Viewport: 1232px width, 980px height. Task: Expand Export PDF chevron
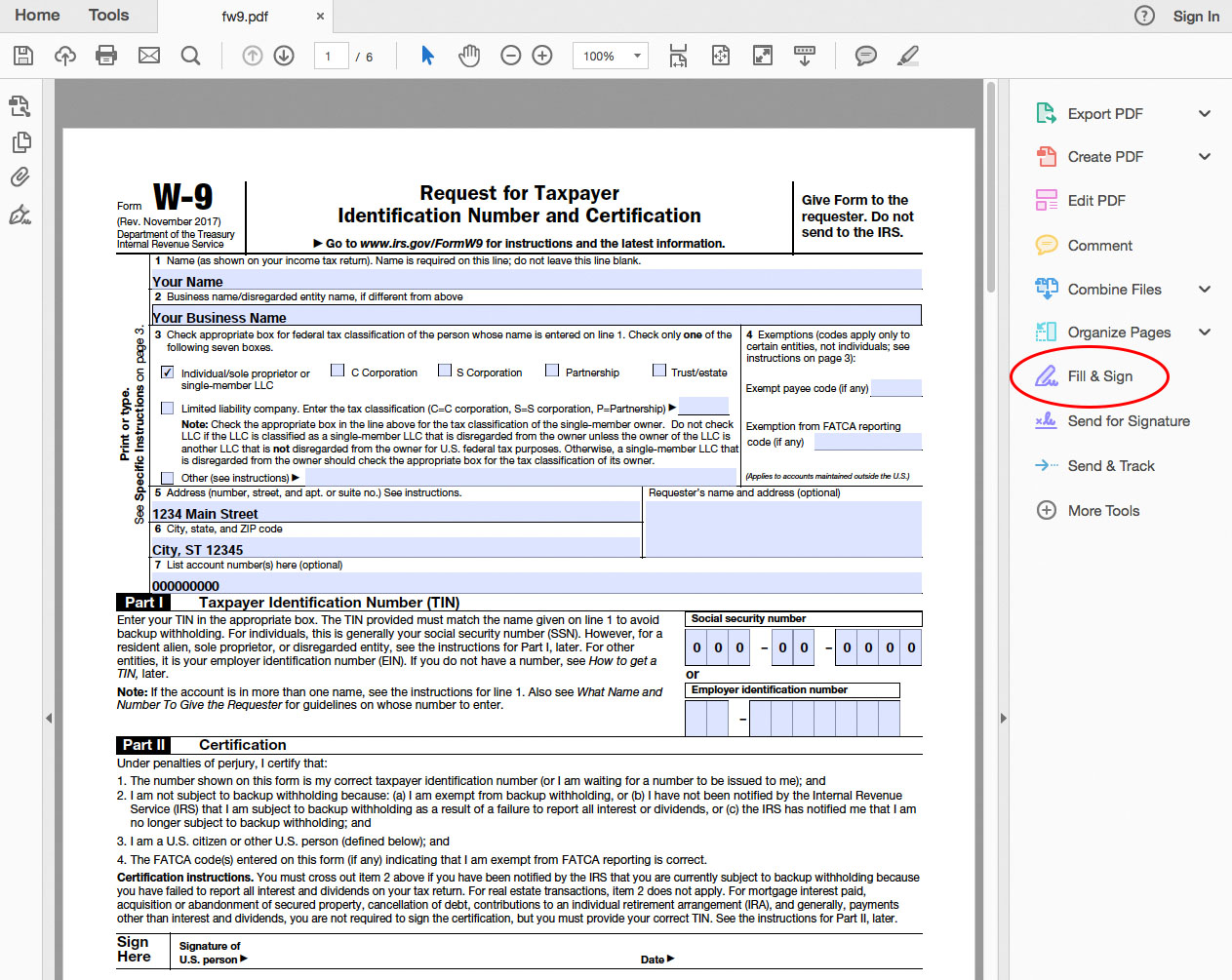(1205, 113)
